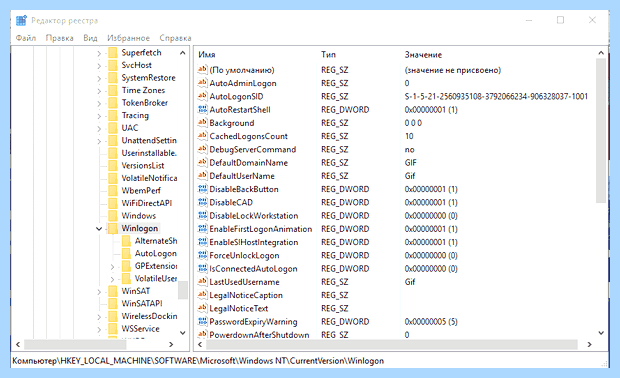Image resolution: width=620 pixels, height=378 pixels.
Task: Click the DWORD icon beside EnableFirstLogonAnimation
Action: pyautogui.click(x=202, y=229)
